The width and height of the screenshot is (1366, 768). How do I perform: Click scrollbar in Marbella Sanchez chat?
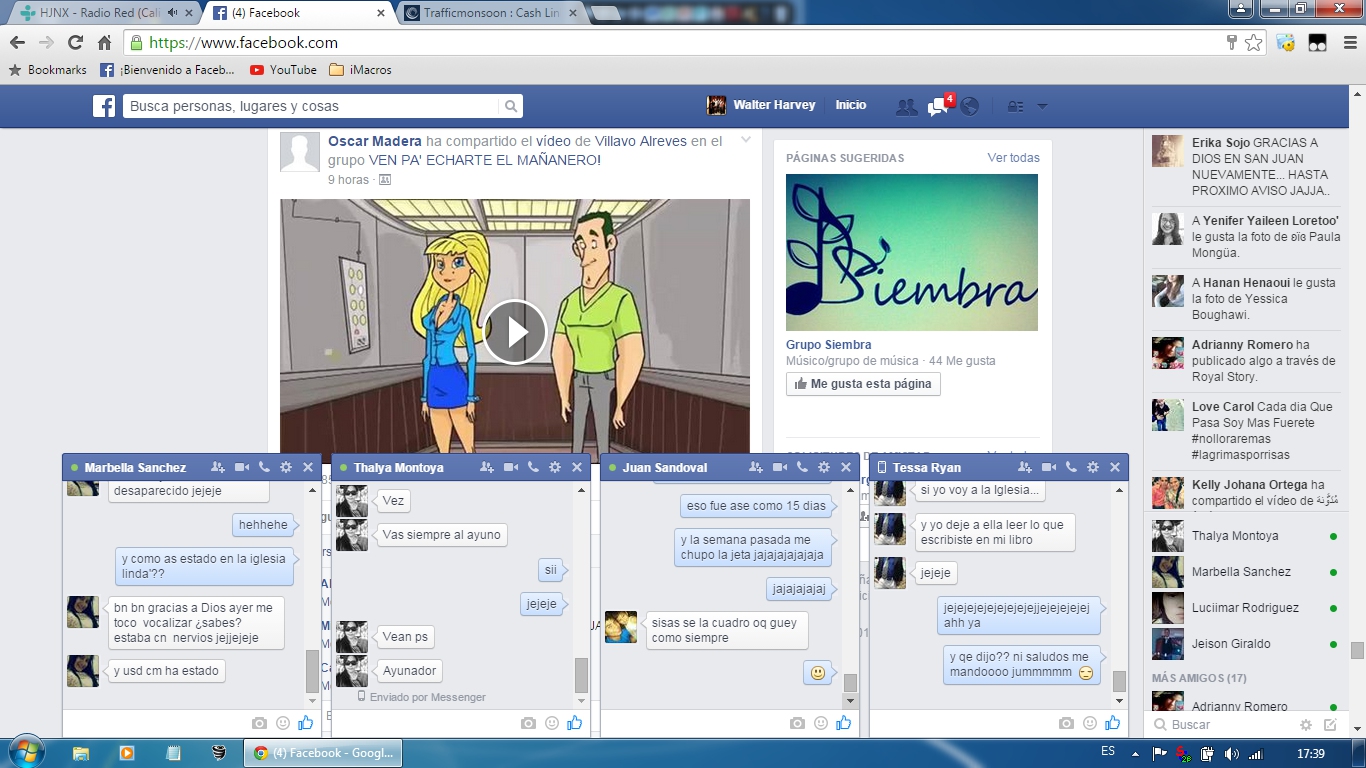point(312,671)
